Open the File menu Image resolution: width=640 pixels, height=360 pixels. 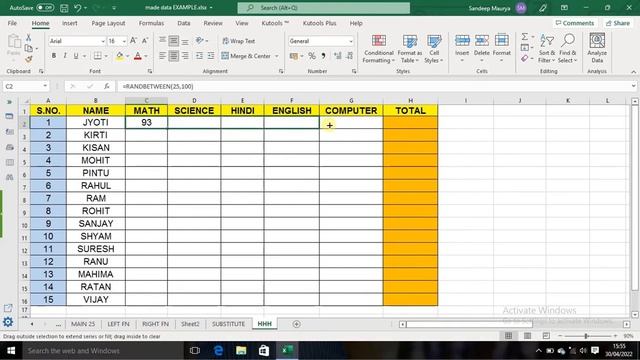point(12,23)
